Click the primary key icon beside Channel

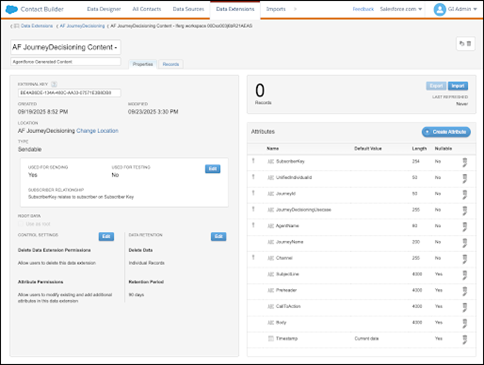click(x=253, y=258)
